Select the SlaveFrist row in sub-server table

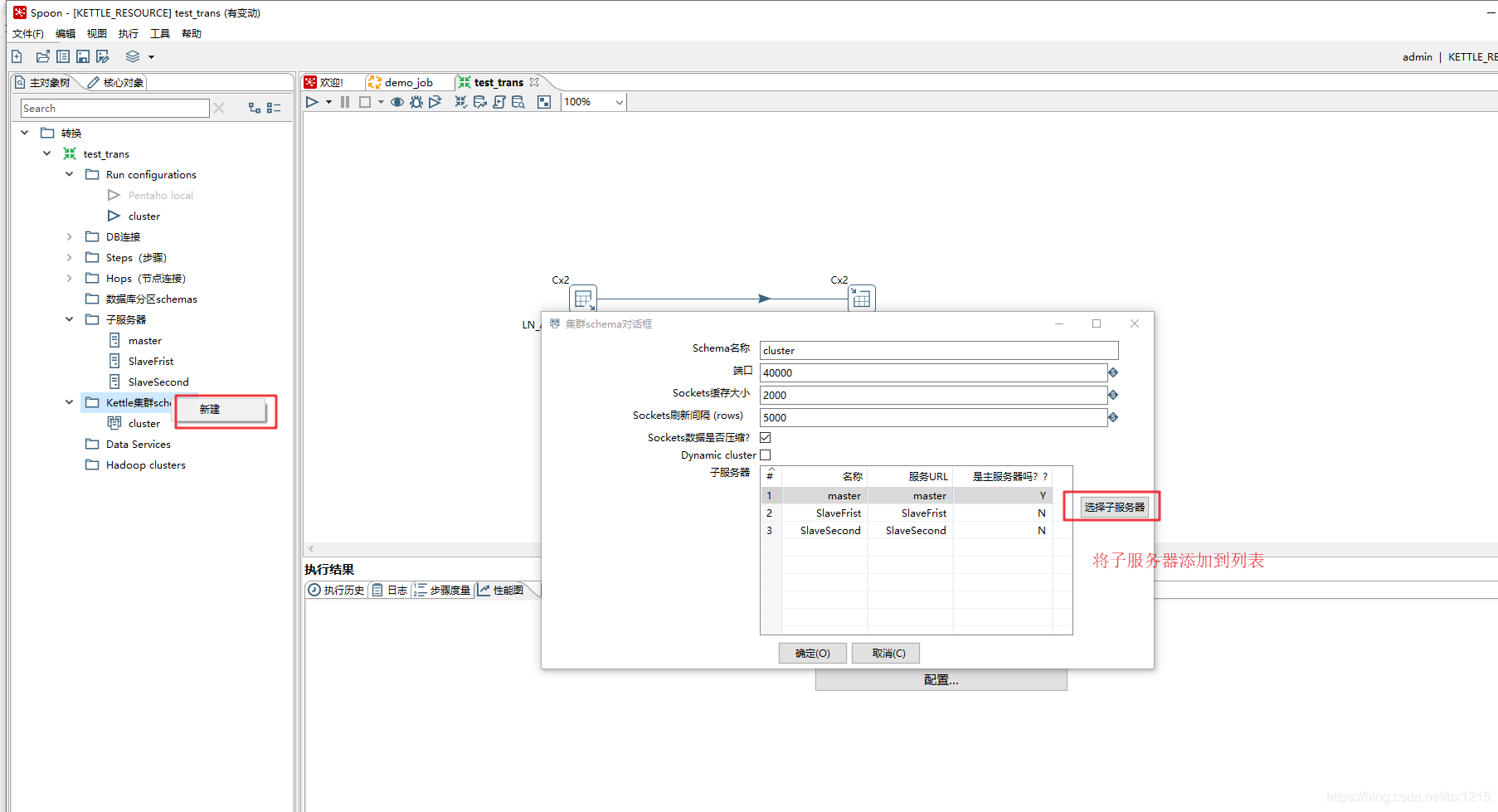click(x=906, y=513)
